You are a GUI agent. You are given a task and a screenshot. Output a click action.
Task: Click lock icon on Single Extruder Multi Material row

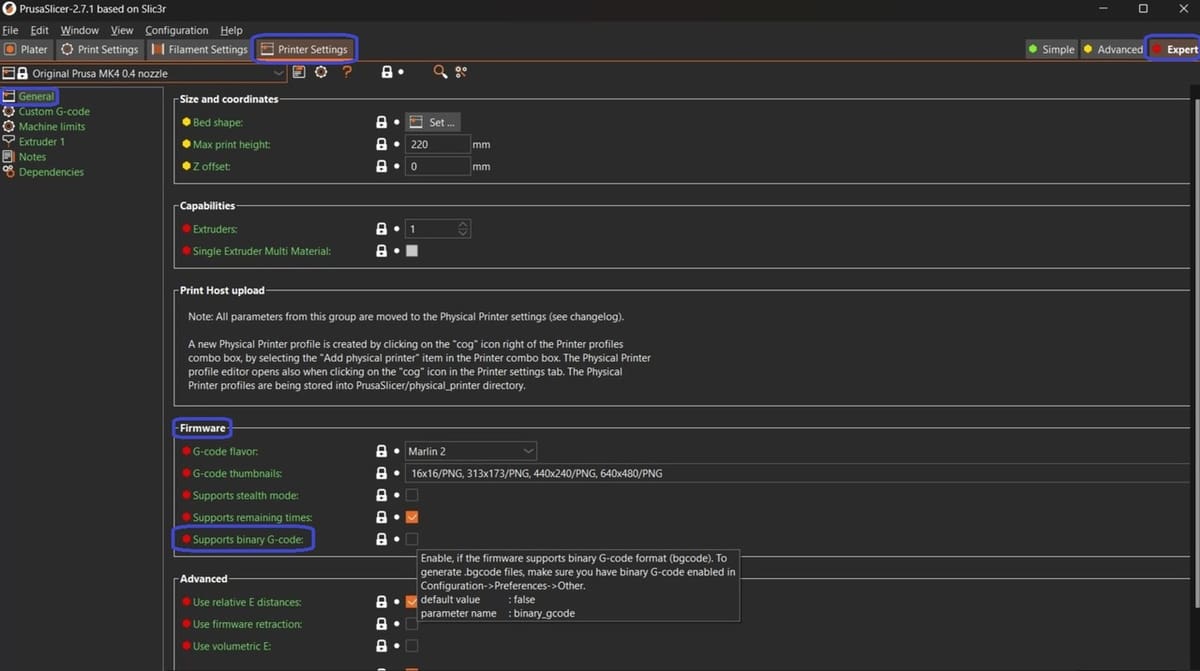point(381,251)
